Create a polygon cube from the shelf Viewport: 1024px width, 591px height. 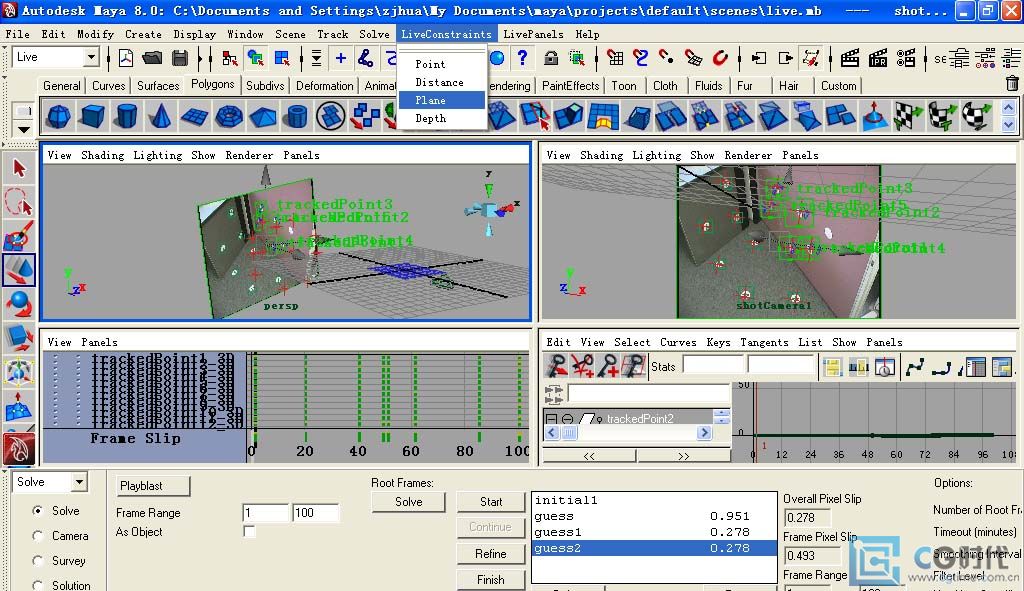coord(93,117)
